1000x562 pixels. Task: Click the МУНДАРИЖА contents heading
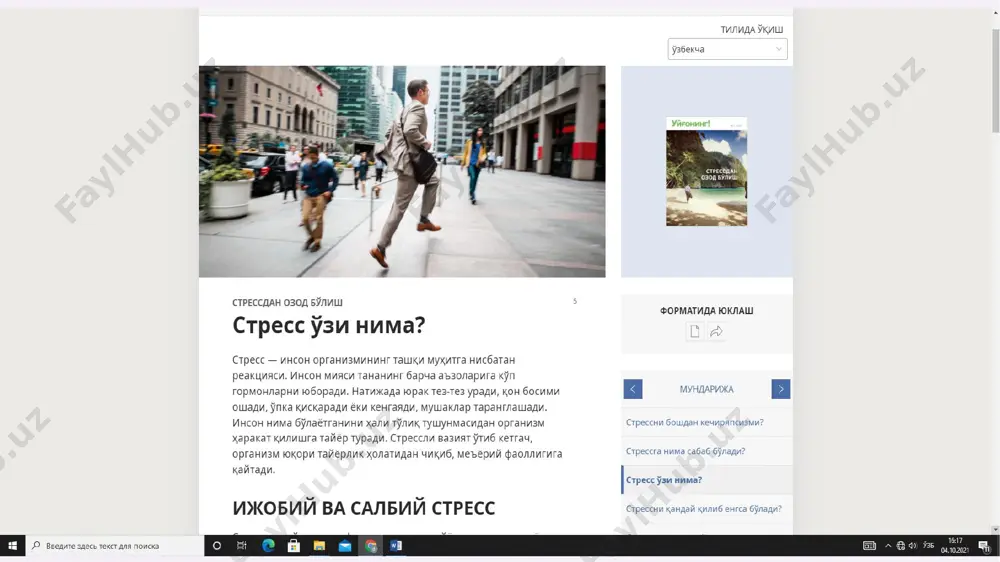pos(706,389)
